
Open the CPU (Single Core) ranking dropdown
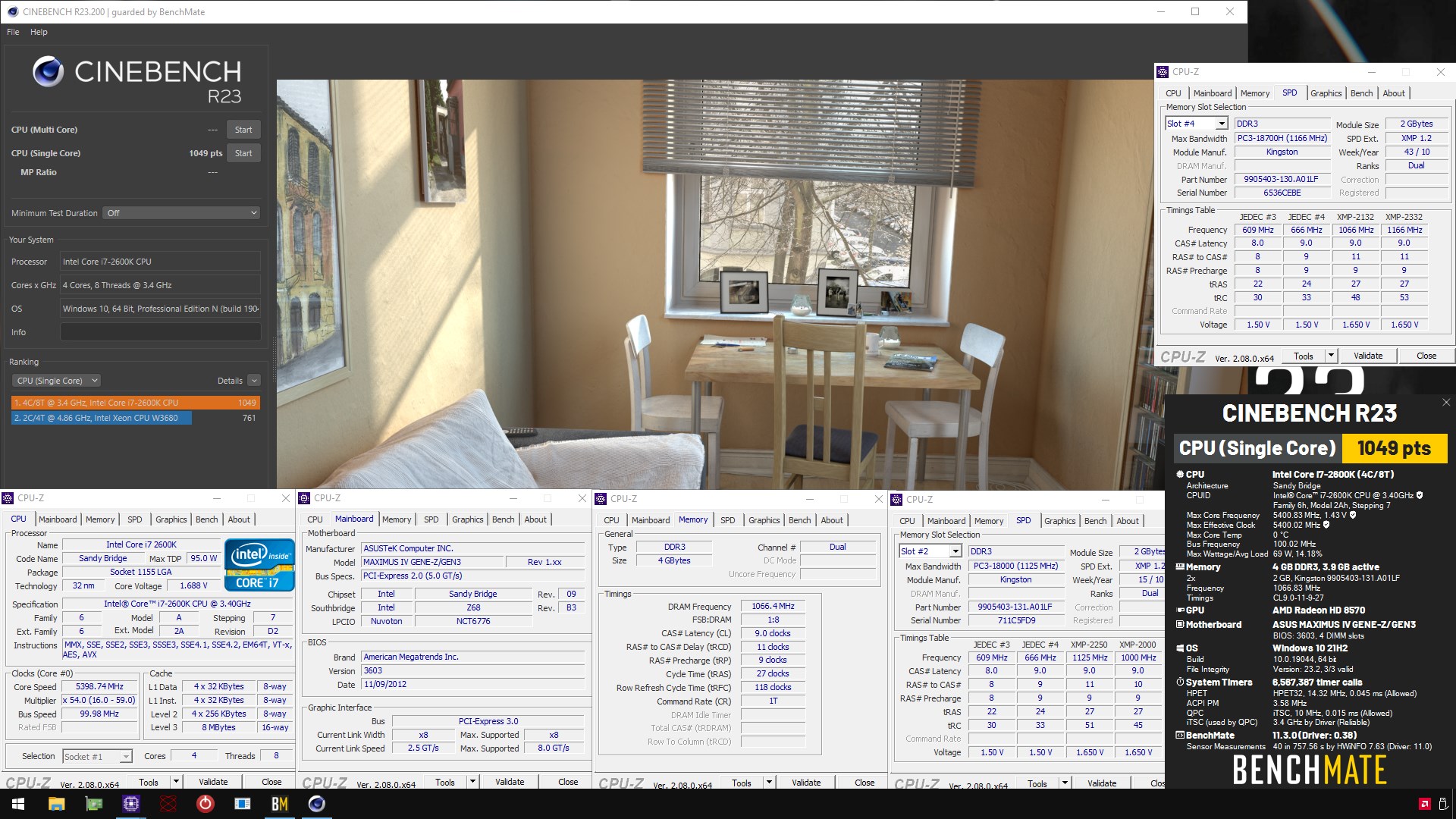56,381
